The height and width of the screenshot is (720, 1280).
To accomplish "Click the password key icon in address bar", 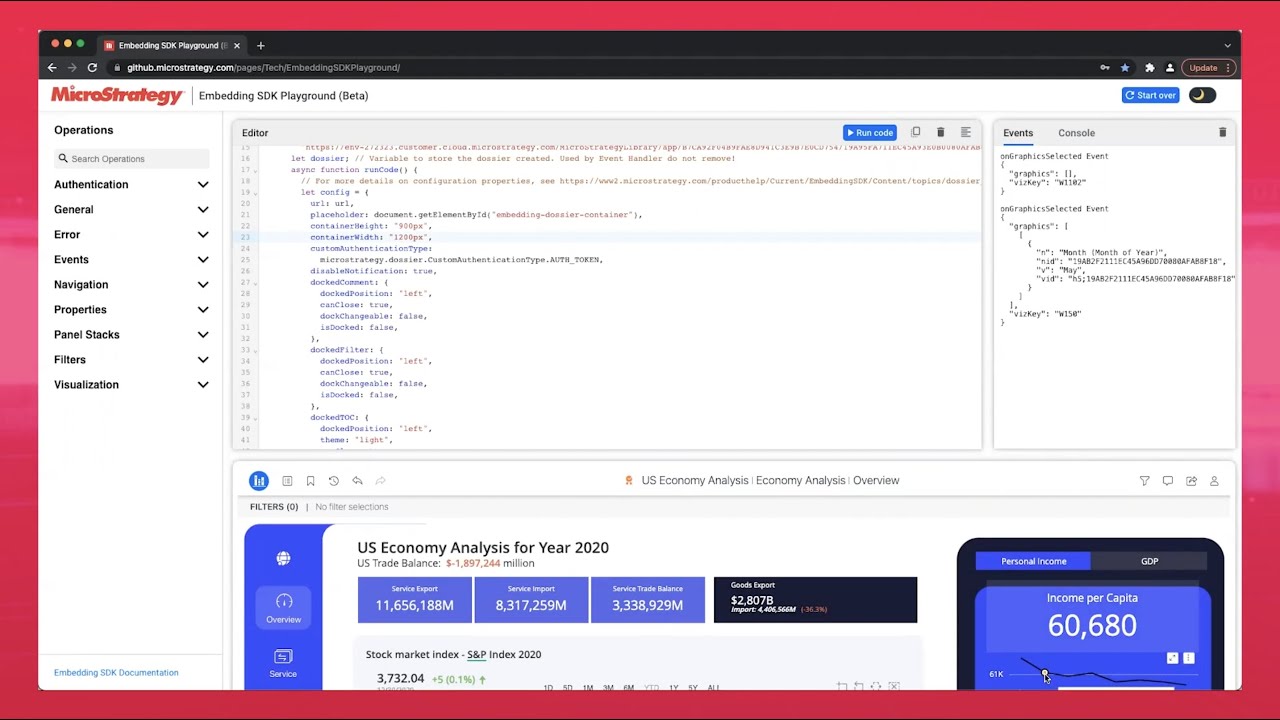I will point(1104,68).
